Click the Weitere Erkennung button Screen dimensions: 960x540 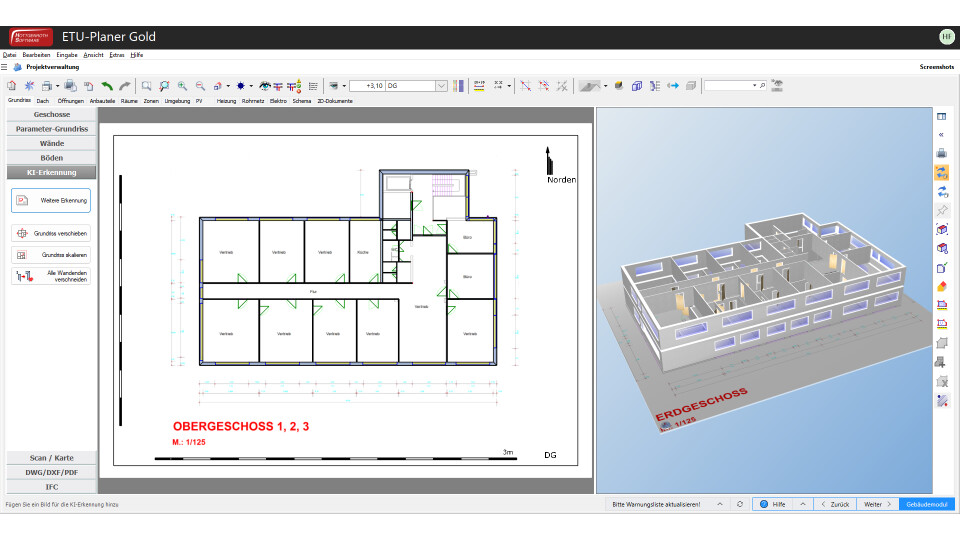[x=51, y=200]
